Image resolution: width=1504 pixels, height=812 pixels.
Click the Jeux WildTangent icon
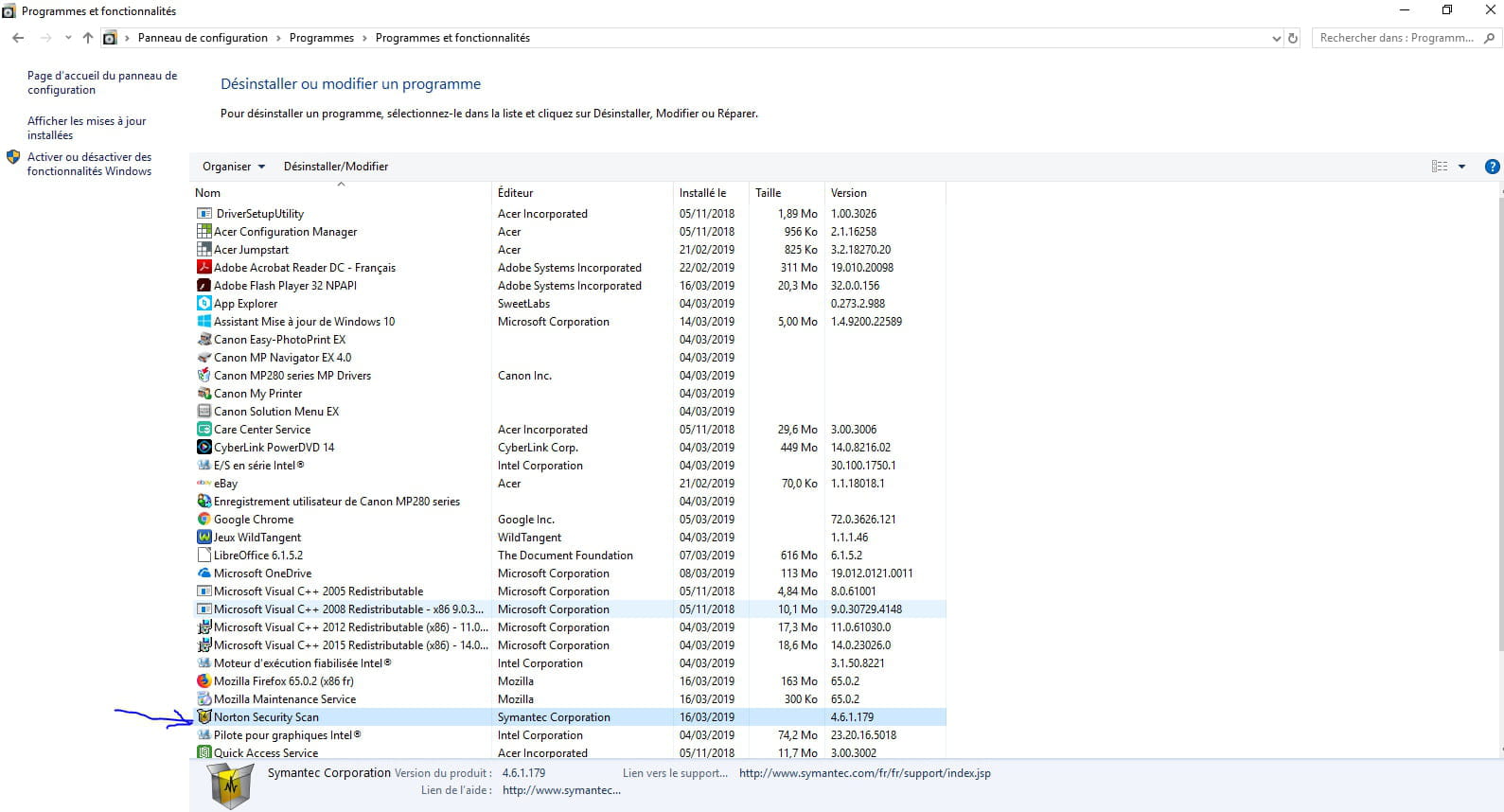[x=203, y=538]
